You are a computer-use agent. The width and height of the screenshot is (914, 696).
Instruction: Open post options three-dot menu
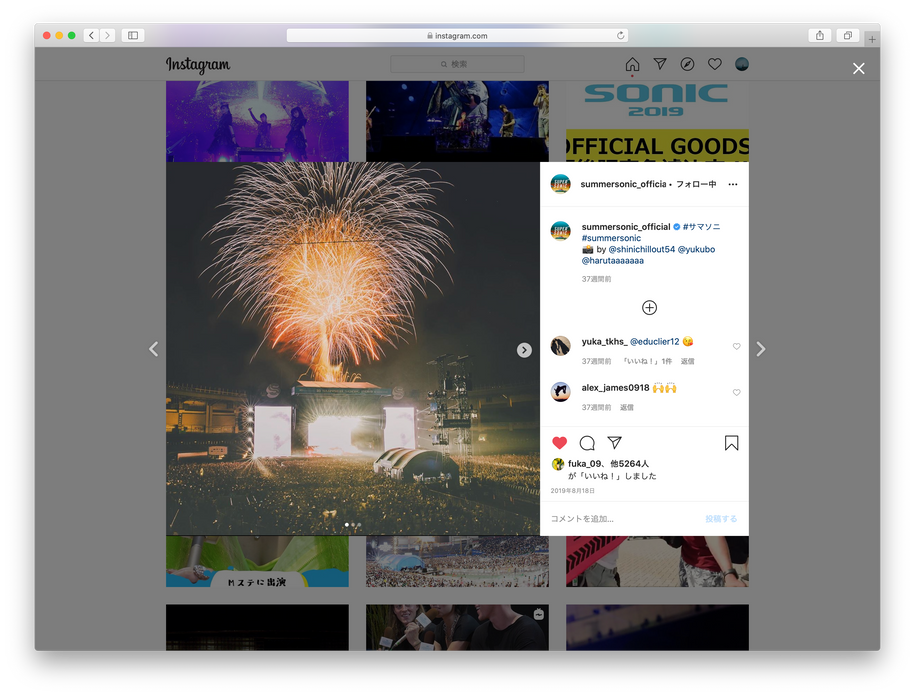pyautogui.click(x=733, y=184)
